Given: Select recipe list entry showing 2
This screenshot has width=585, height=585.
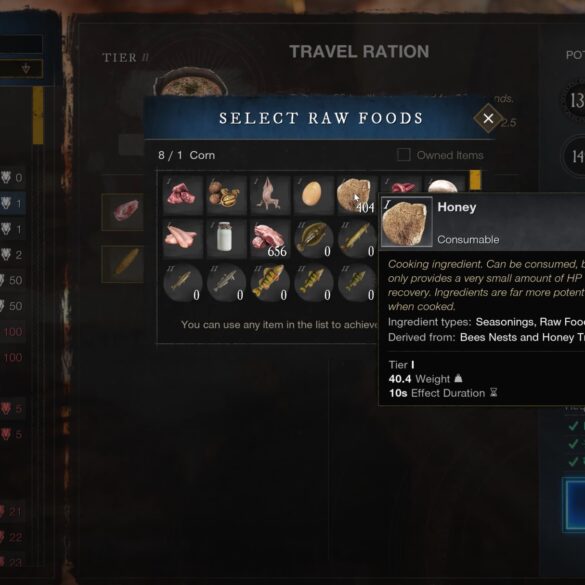Looking at the screenshot, I should click(12, 255).
